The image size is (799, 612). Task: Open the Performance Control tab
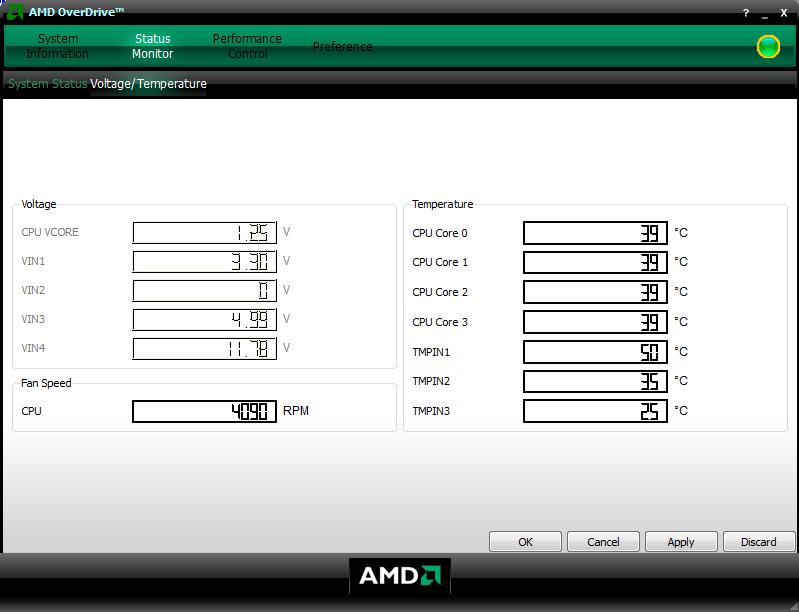(247, 46)
